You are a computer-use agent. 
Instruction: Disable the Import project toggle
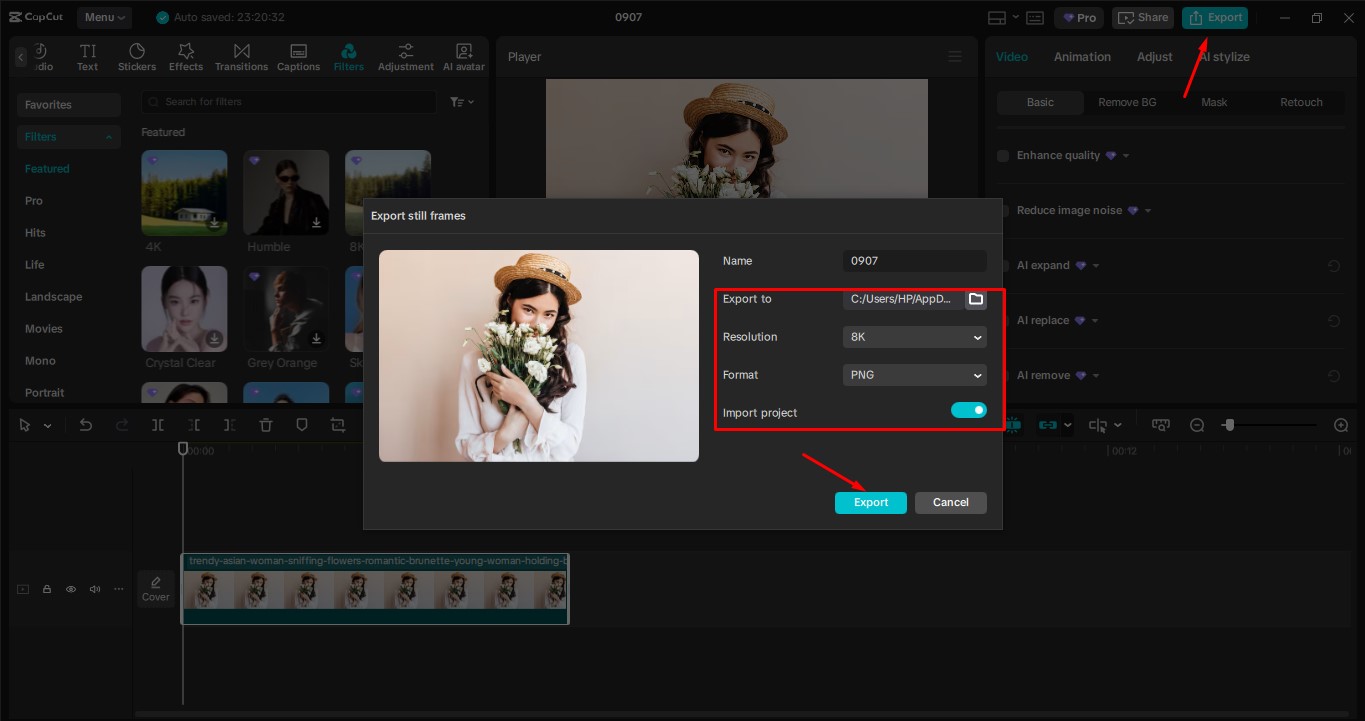(968, 409)
